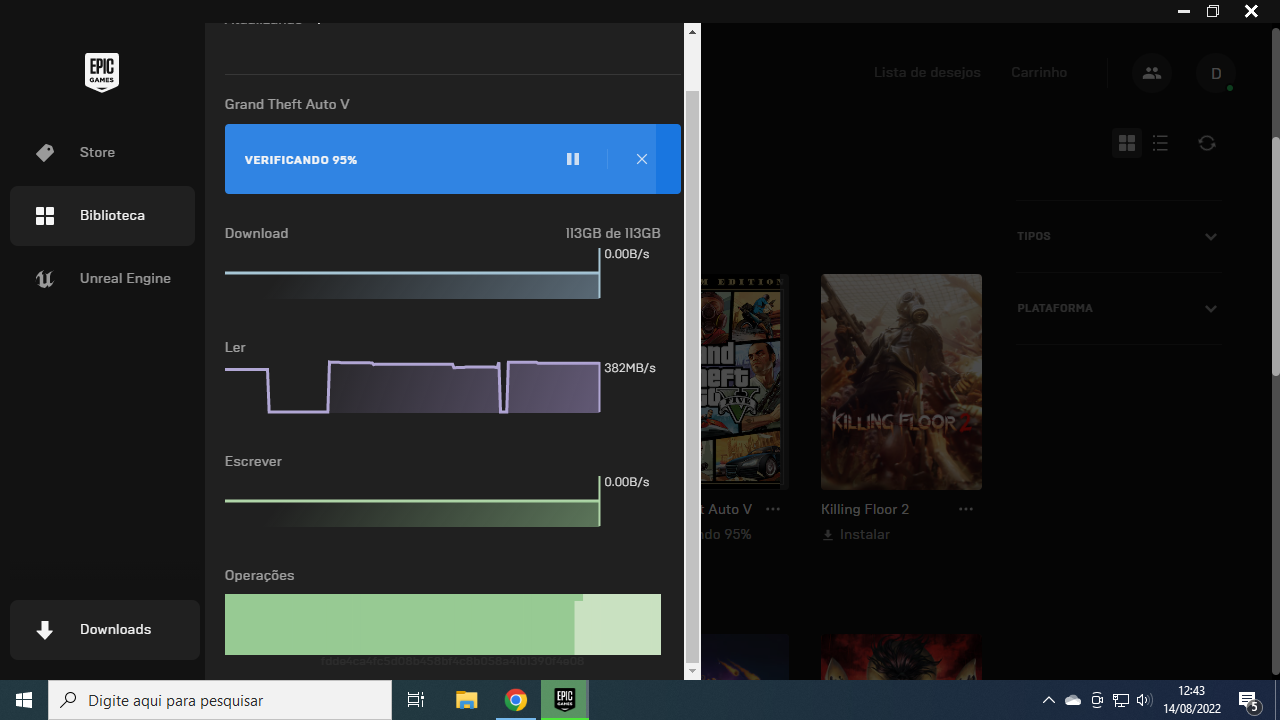Open the taskbar clock and date
The width and height of the screenshot is (1280, 720).
(1192, 700)
